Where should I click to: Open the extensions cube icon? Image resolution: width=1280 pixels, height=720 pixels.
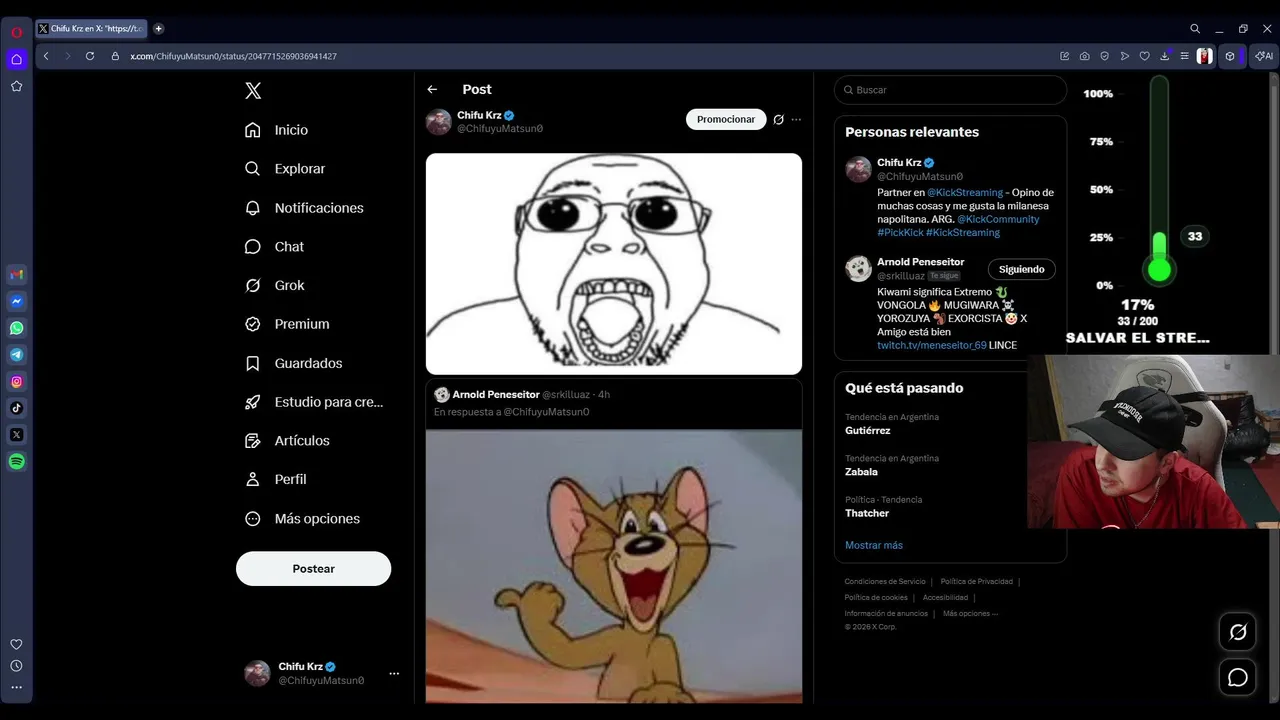[1231, 56]
